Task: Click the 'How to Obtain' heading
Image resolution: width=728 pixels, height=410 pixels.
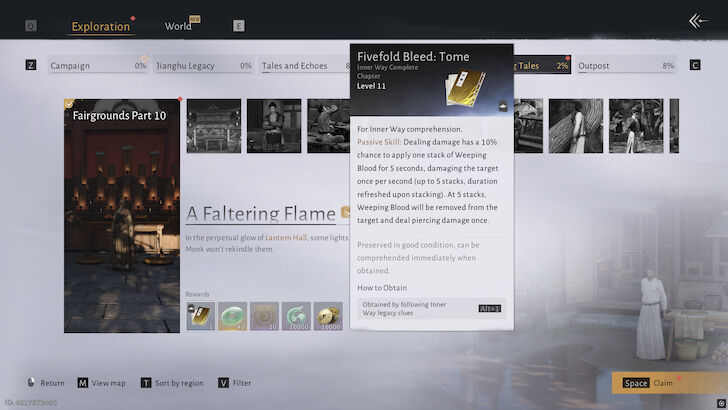Action: (382, 288)
